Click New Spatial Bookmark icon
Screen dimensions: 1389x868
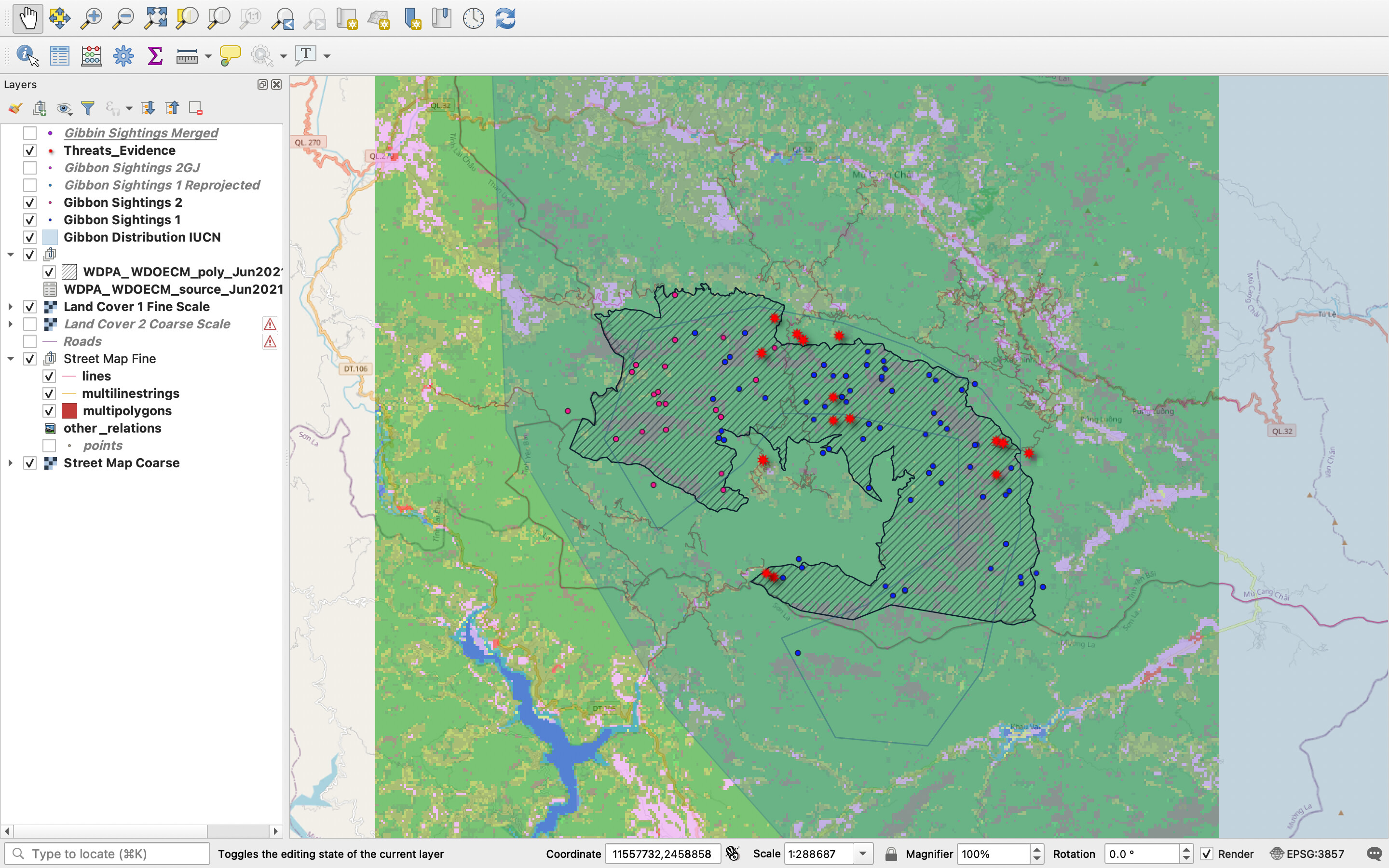pyautogui.click(x=411, y=18)
